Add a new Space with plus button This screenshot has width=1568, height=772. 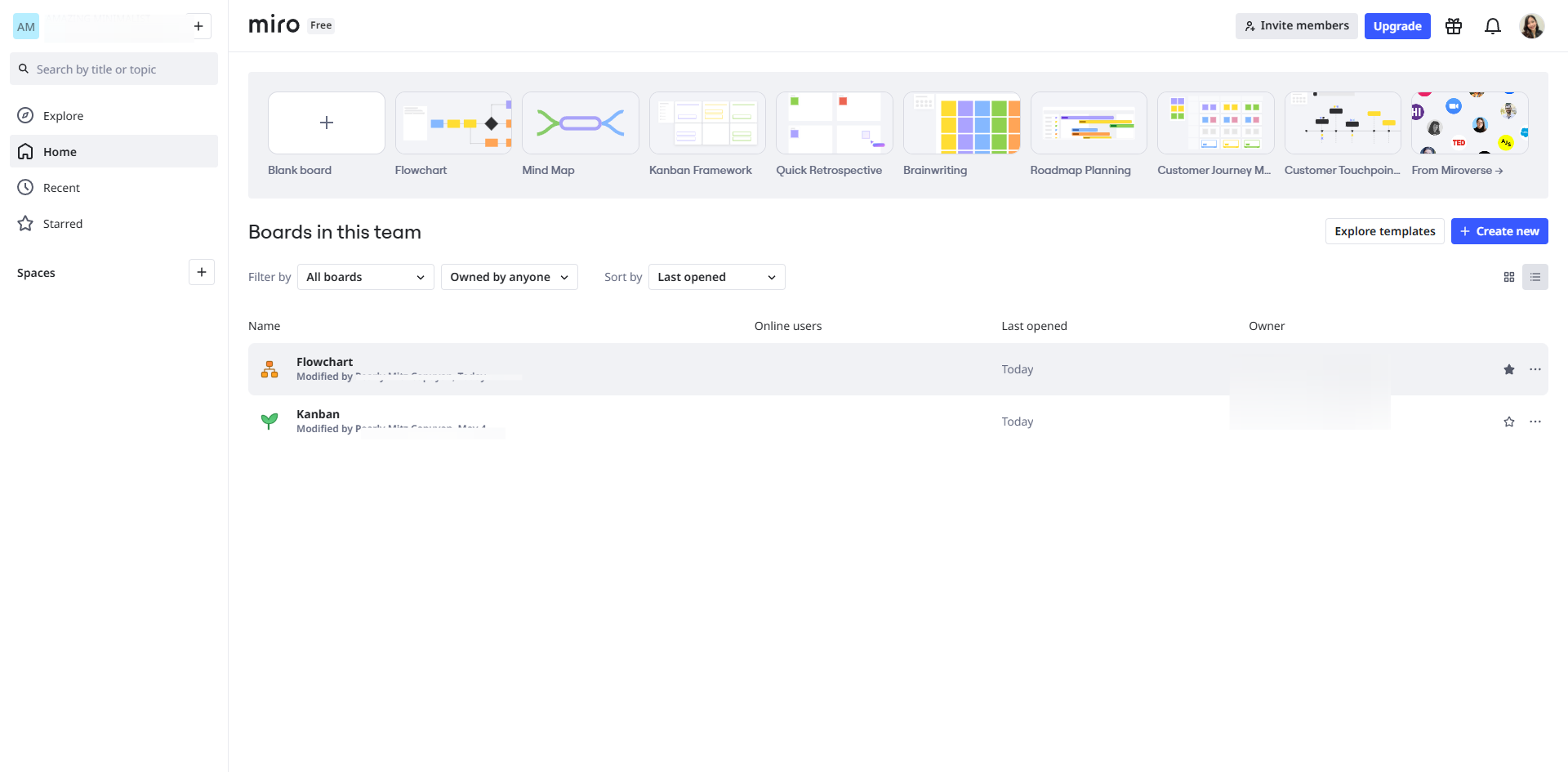click(202, 272)
